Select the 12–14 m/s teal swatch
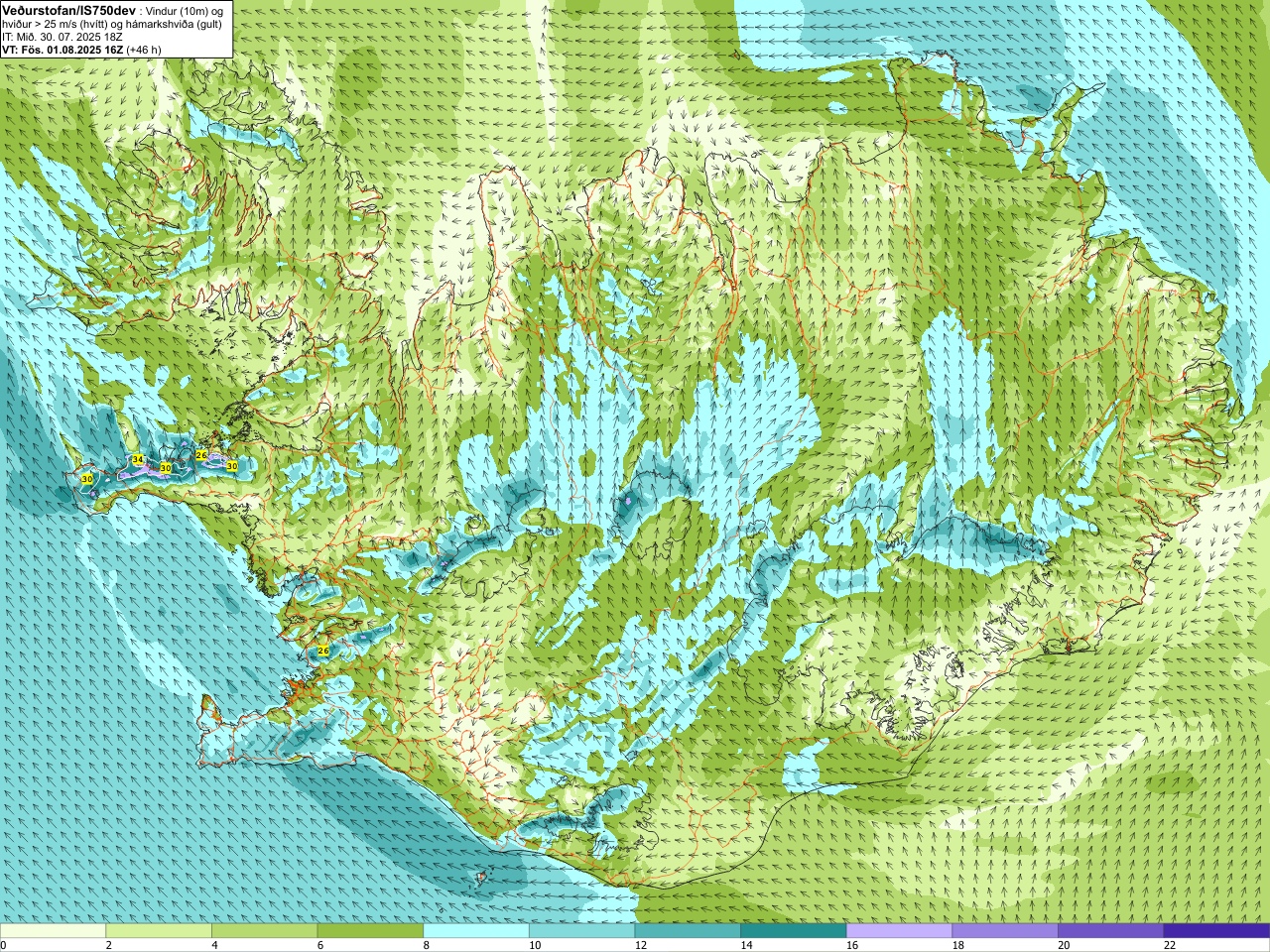 coord(688,931)
